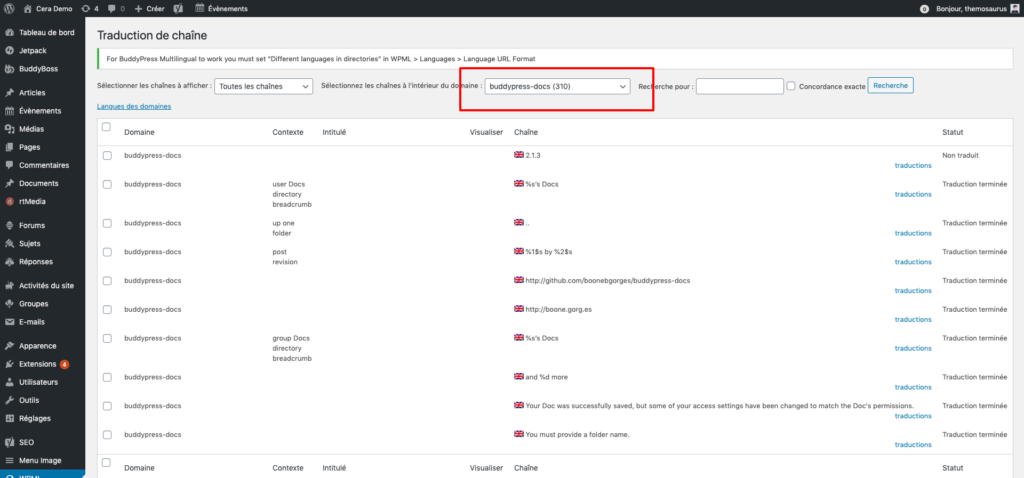
Task: Click the Yoast SEO toolbar icon
Action: coord(178,8)
